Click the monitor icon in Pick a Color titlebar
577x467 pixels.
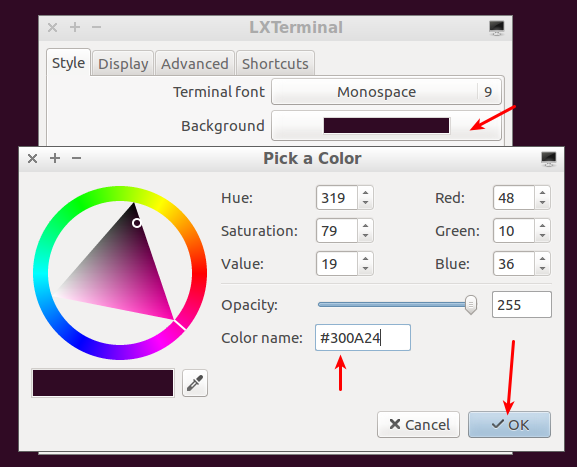click(x=549, y=159)
